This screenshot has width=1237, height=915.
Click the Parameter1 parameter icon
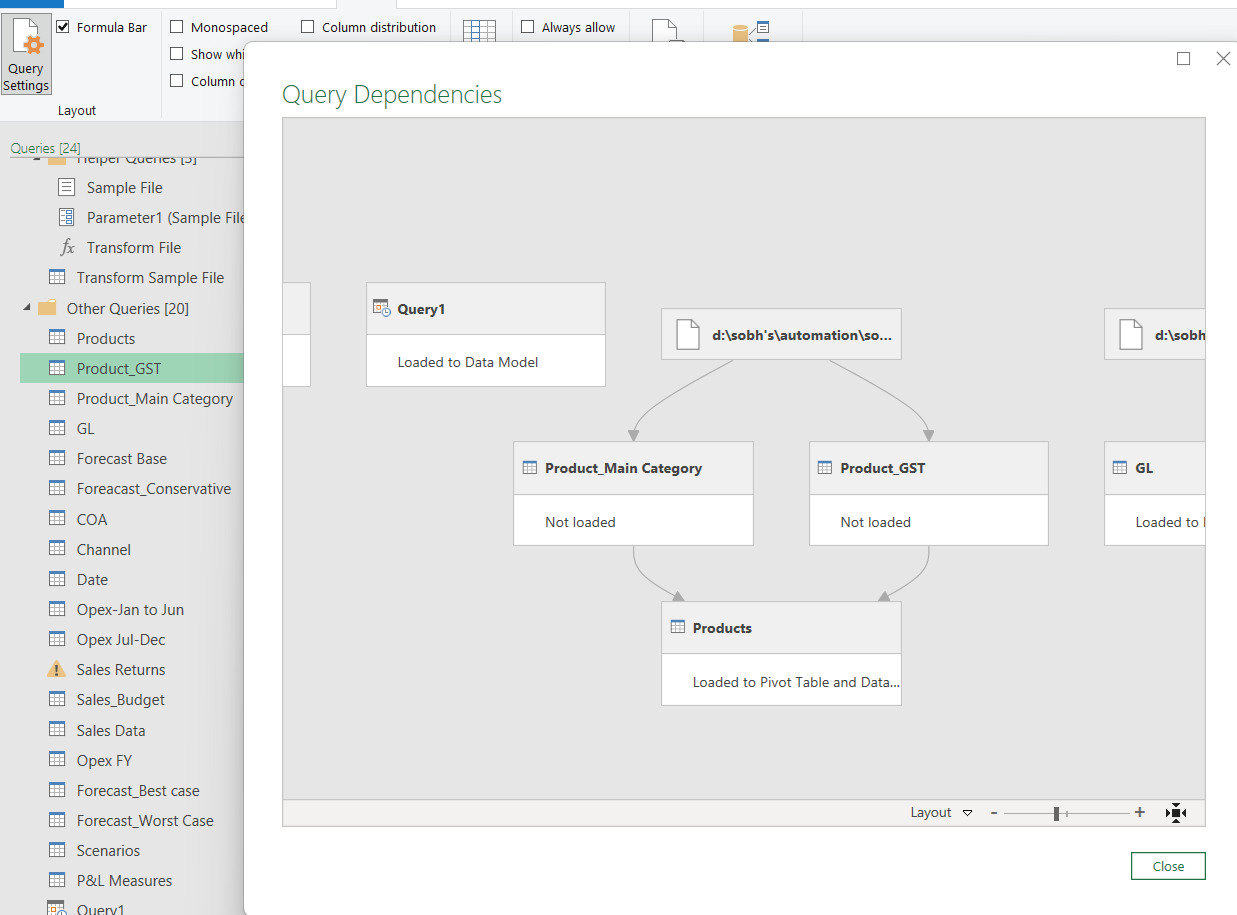pyautogui.click(x=67, y=217)
